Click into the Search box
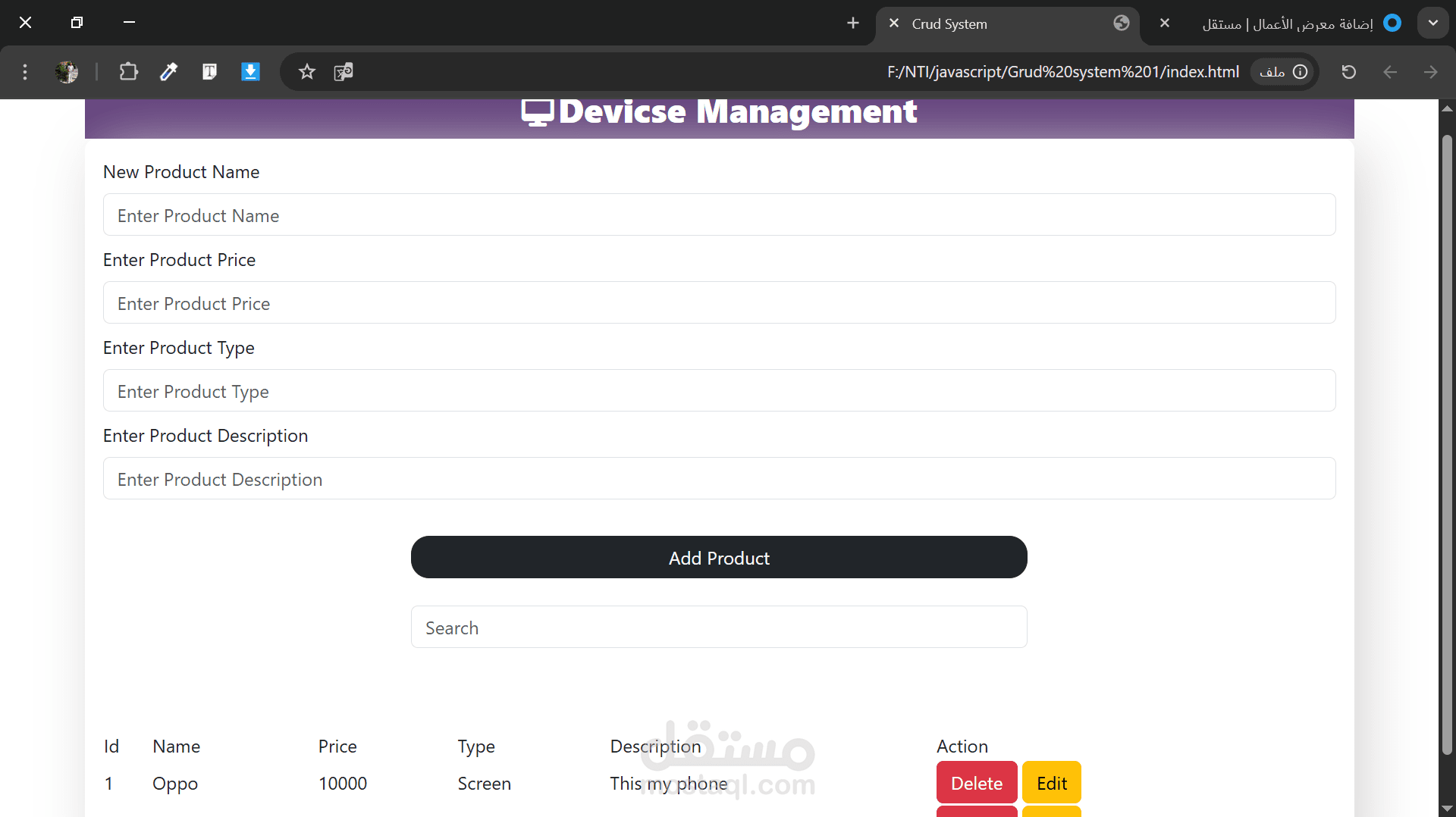Viewport: 1456px width, 817px height. 719,628
